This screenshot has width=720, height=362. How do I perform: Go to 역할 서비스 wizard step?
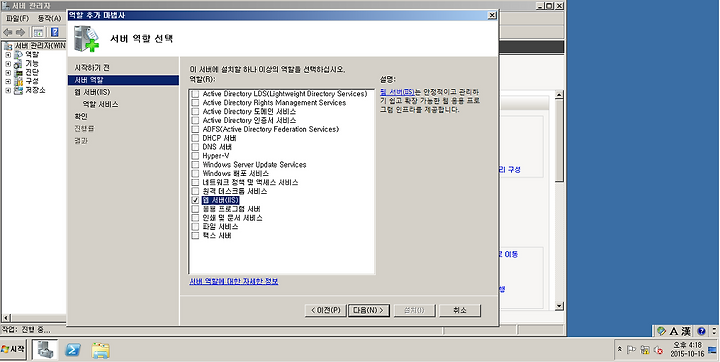(x=100, y=104)
